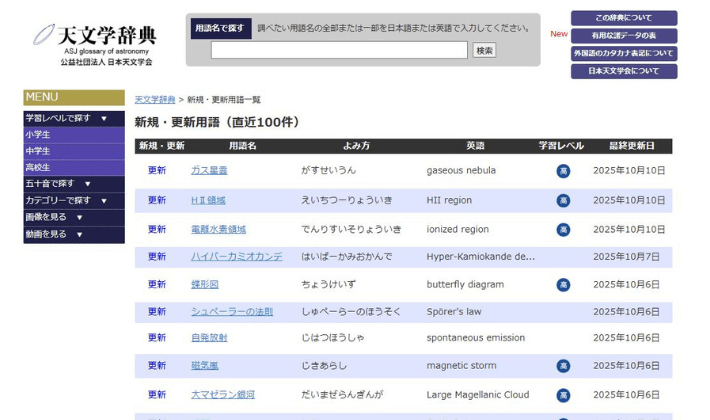Click the 高 level badge for 磁気嵐
This screenshot has width=710, height=420.
563,366
